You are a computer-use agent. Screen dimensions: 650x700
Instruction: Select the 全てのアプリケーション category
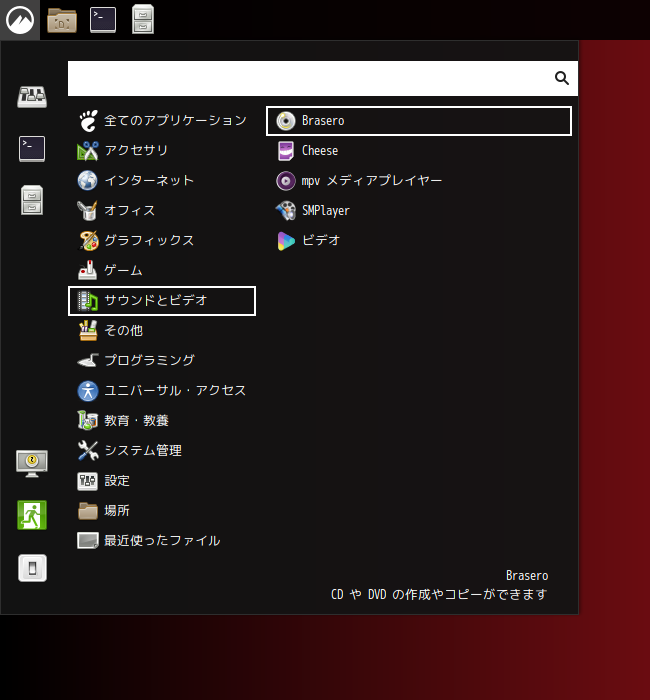pyautogui.click(x=162, y=121)
